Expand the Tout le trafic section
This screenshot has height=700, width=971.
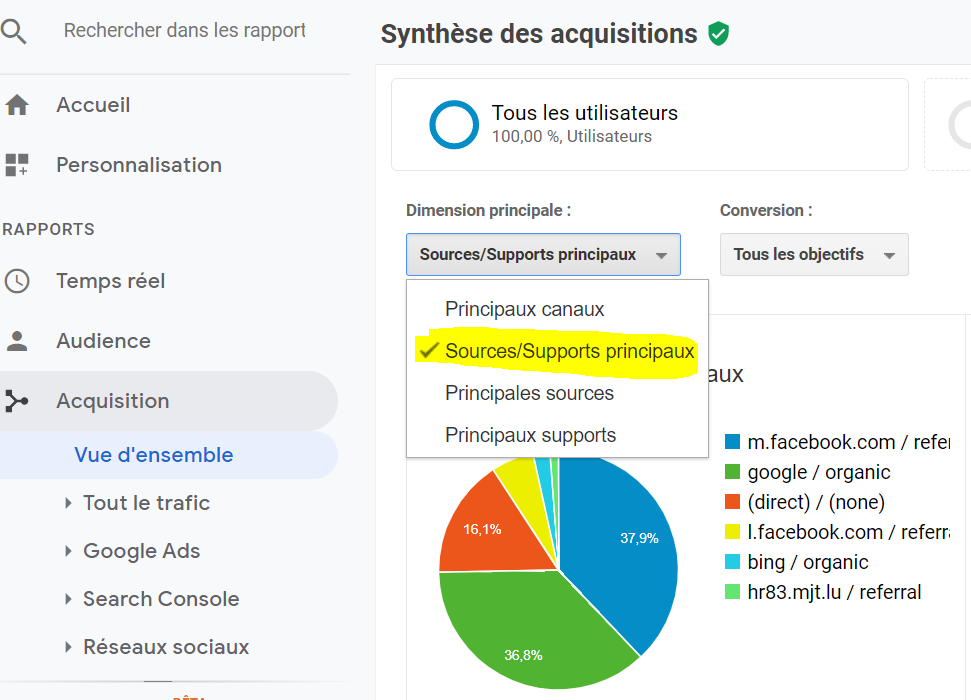coord(146,503)
